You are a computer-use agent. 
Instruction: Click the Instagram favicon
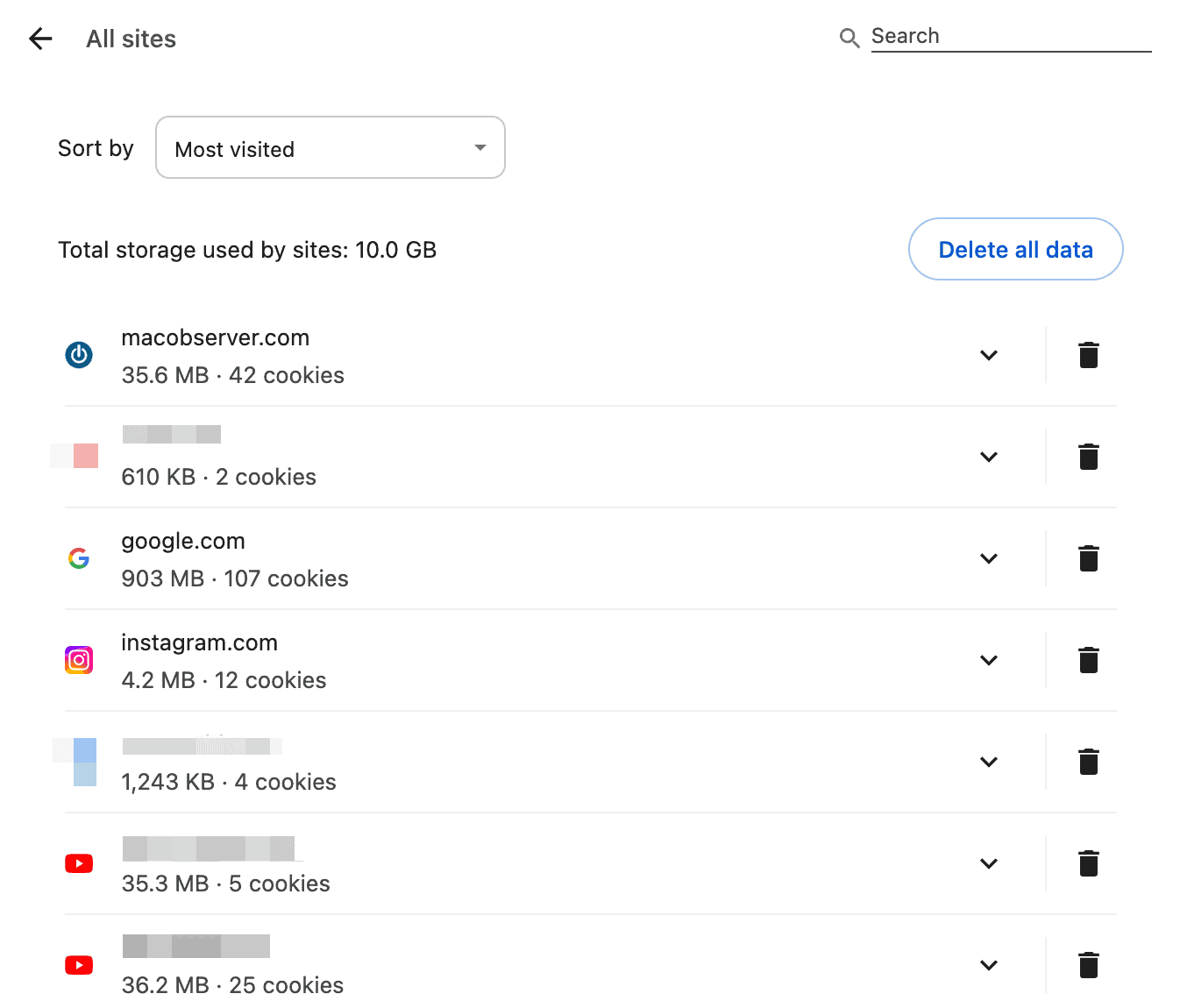pos(79,660)
